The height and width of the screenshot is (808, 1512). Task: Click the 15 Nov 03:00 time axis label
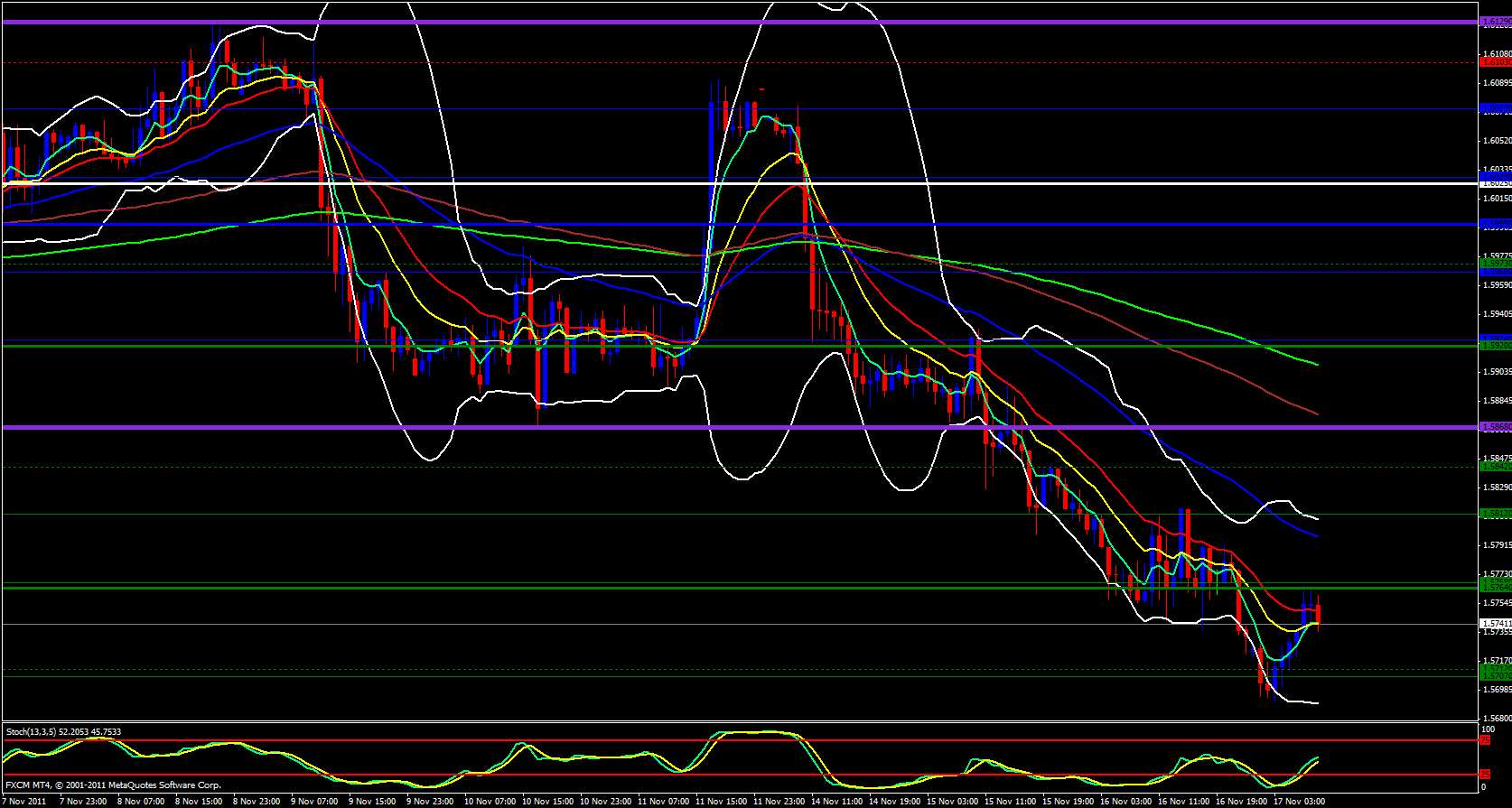[x=955, y=801]
